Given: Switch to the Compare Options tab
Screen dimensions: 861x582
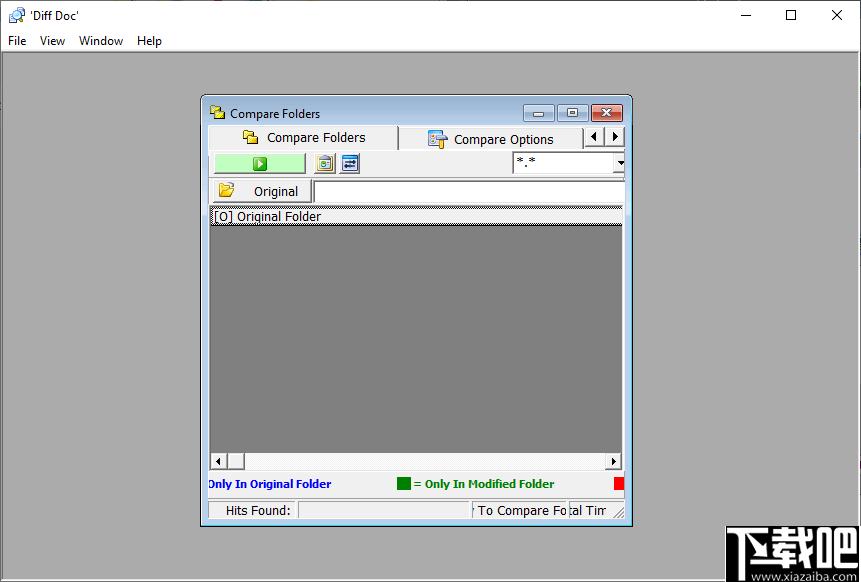Looking at the screenshot, I should pos(491,139).
